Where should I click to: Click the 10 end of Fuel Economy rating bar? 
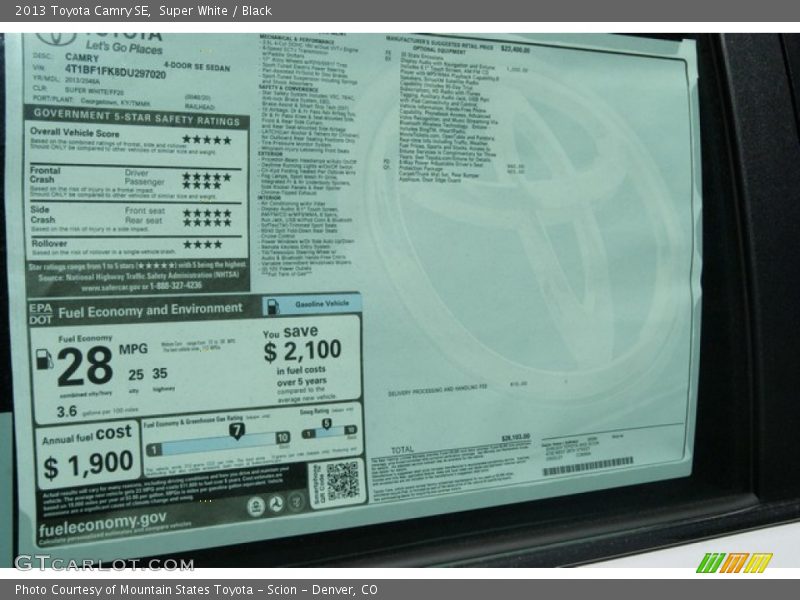tap(283, 438)
